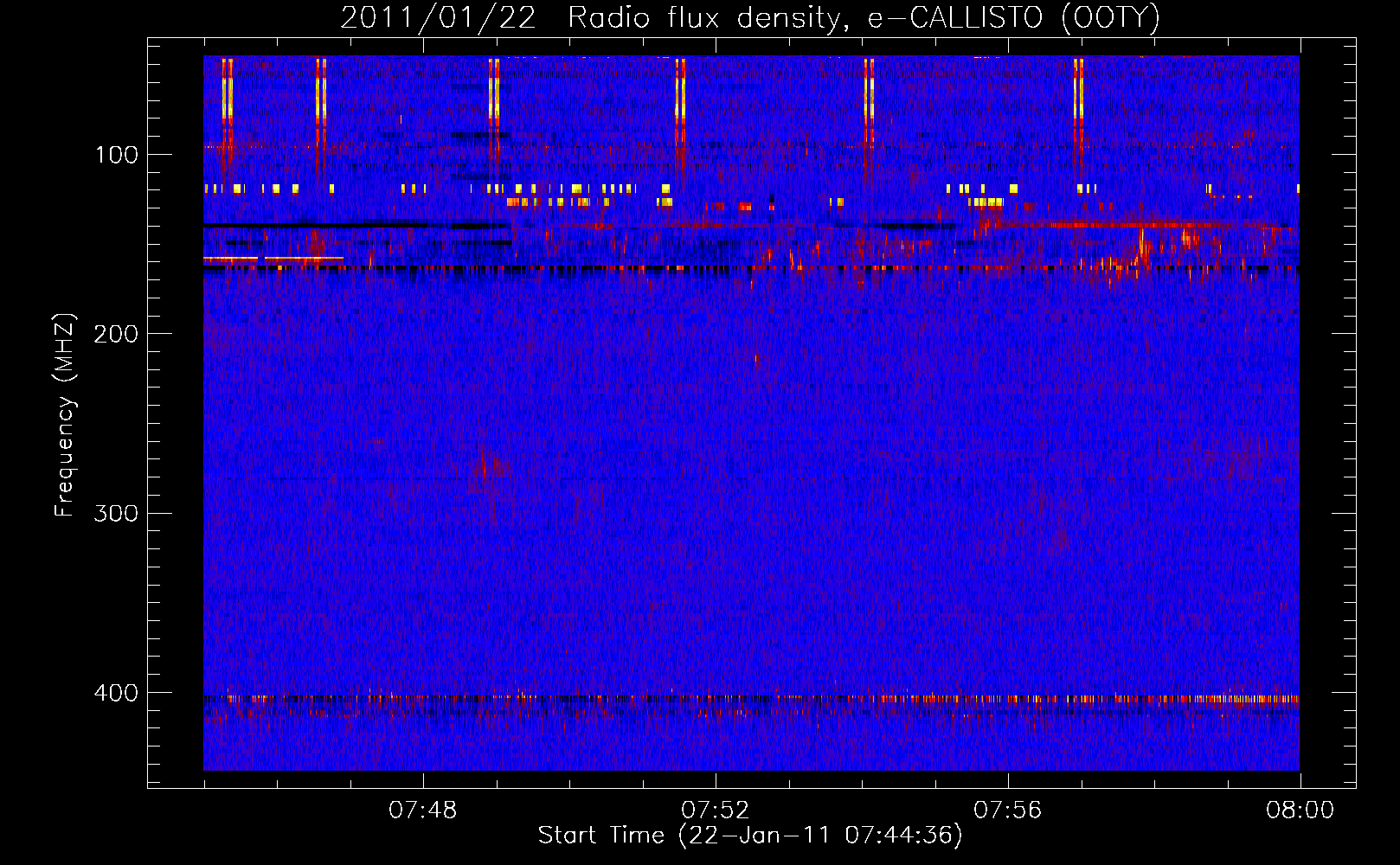
Task: Click the 08:00 time tick label
Action: click(x=1300, y=811)
